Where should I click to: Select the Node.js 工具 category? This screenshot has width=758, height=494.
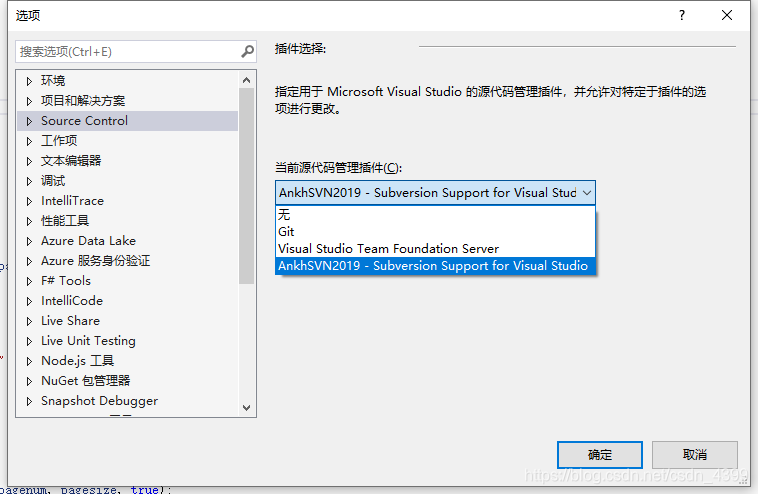pyautogui.click(x=77, y=361)
